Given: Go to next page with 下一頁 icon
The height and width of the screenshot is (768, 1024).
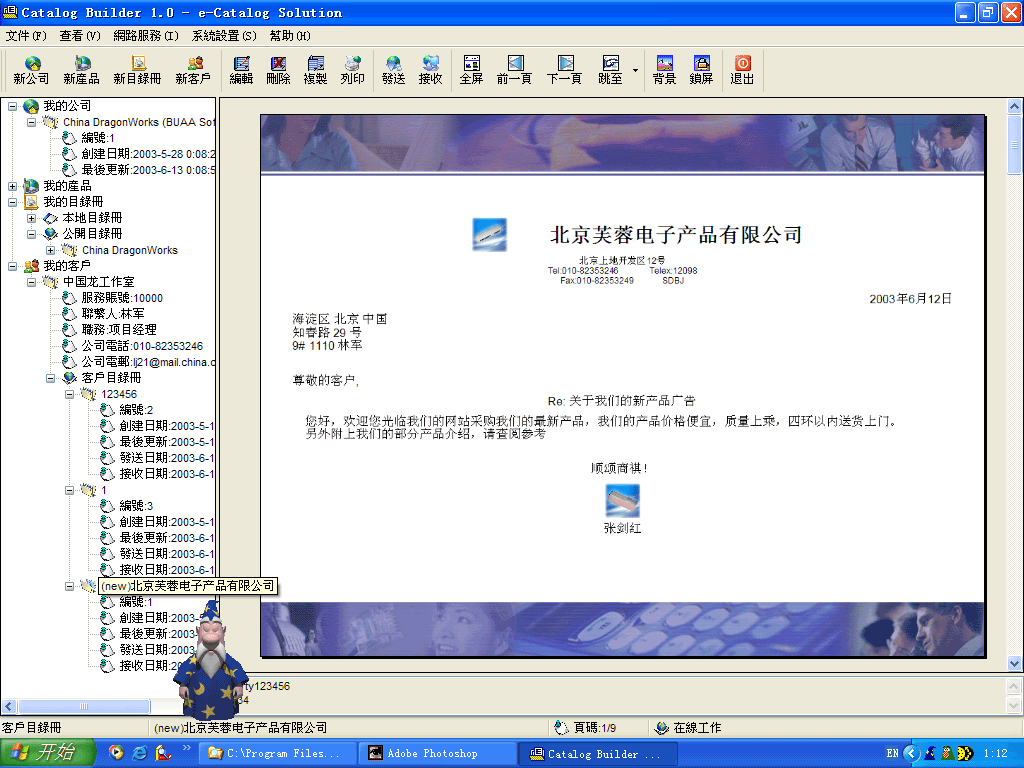Looking at the screenshot, I should pos(564,70).
